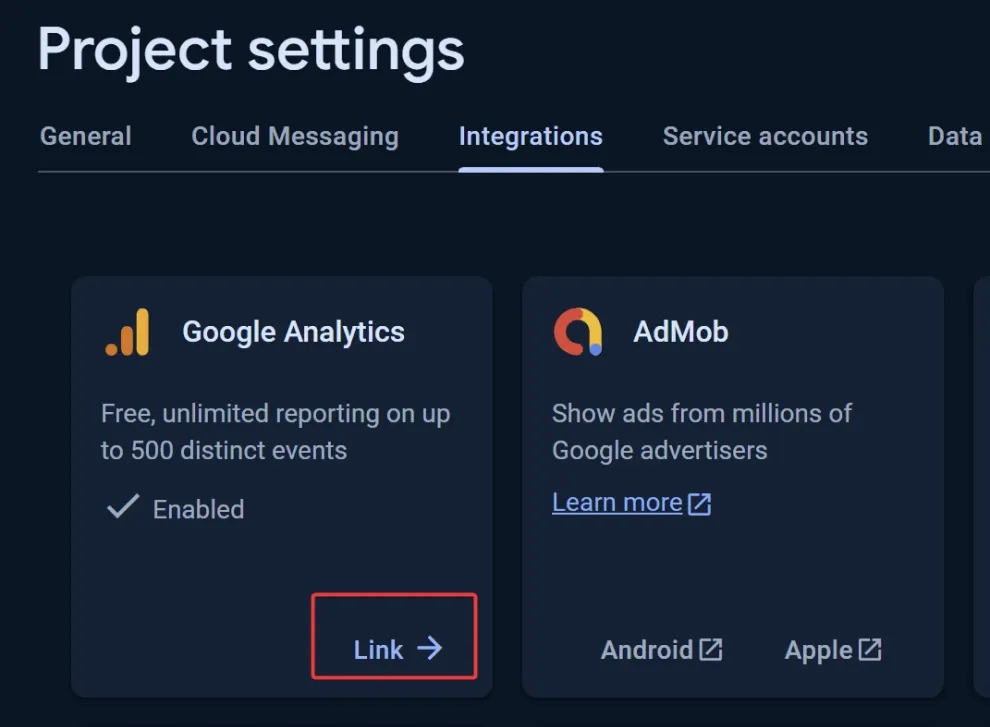Click the Link button in Google Analytics
The height and width of the screenshot is (727, 990).
coord(395,636)
